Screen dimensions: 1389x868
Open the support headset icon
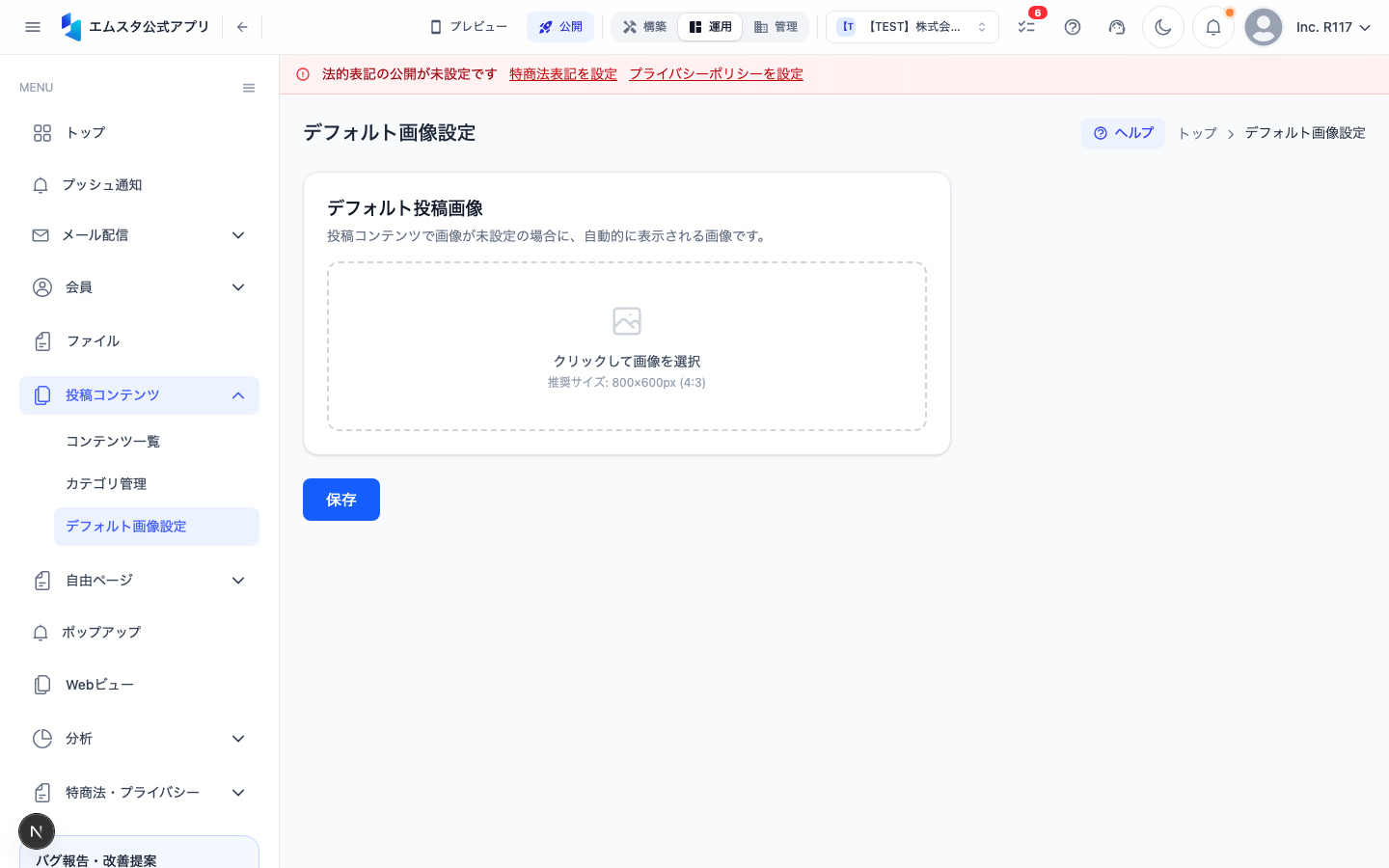1117,27
